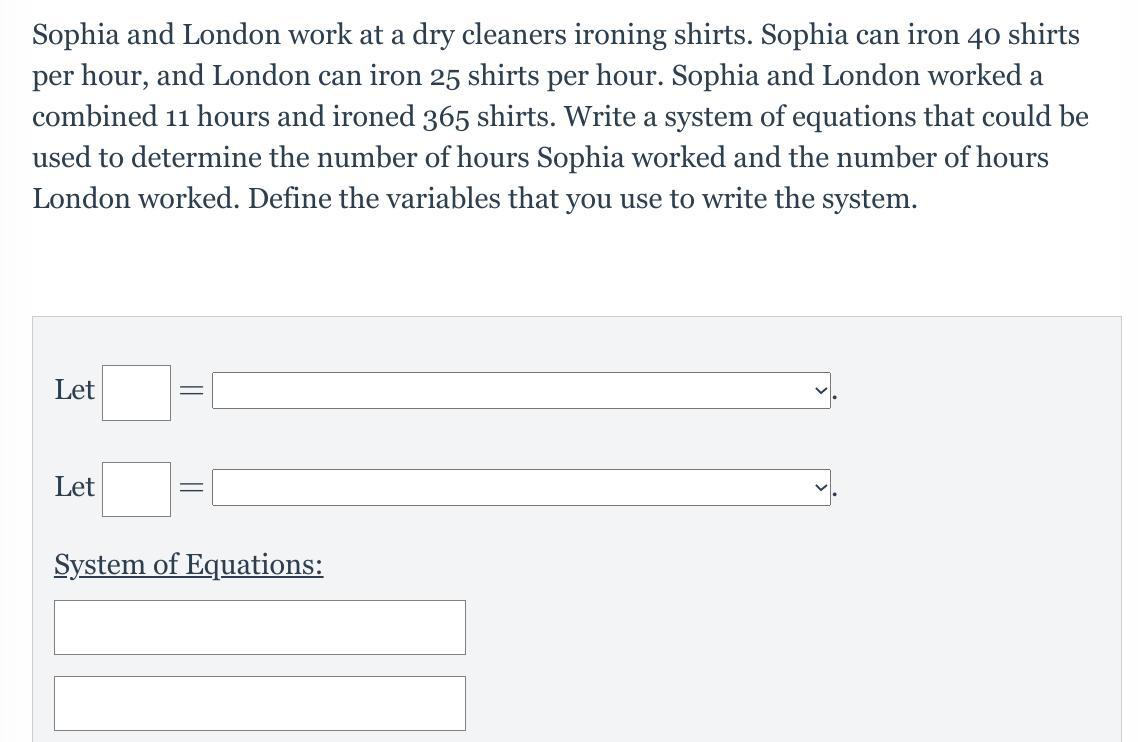Focus the second system equation input field
1138x742 pixels.
point(259,703)
